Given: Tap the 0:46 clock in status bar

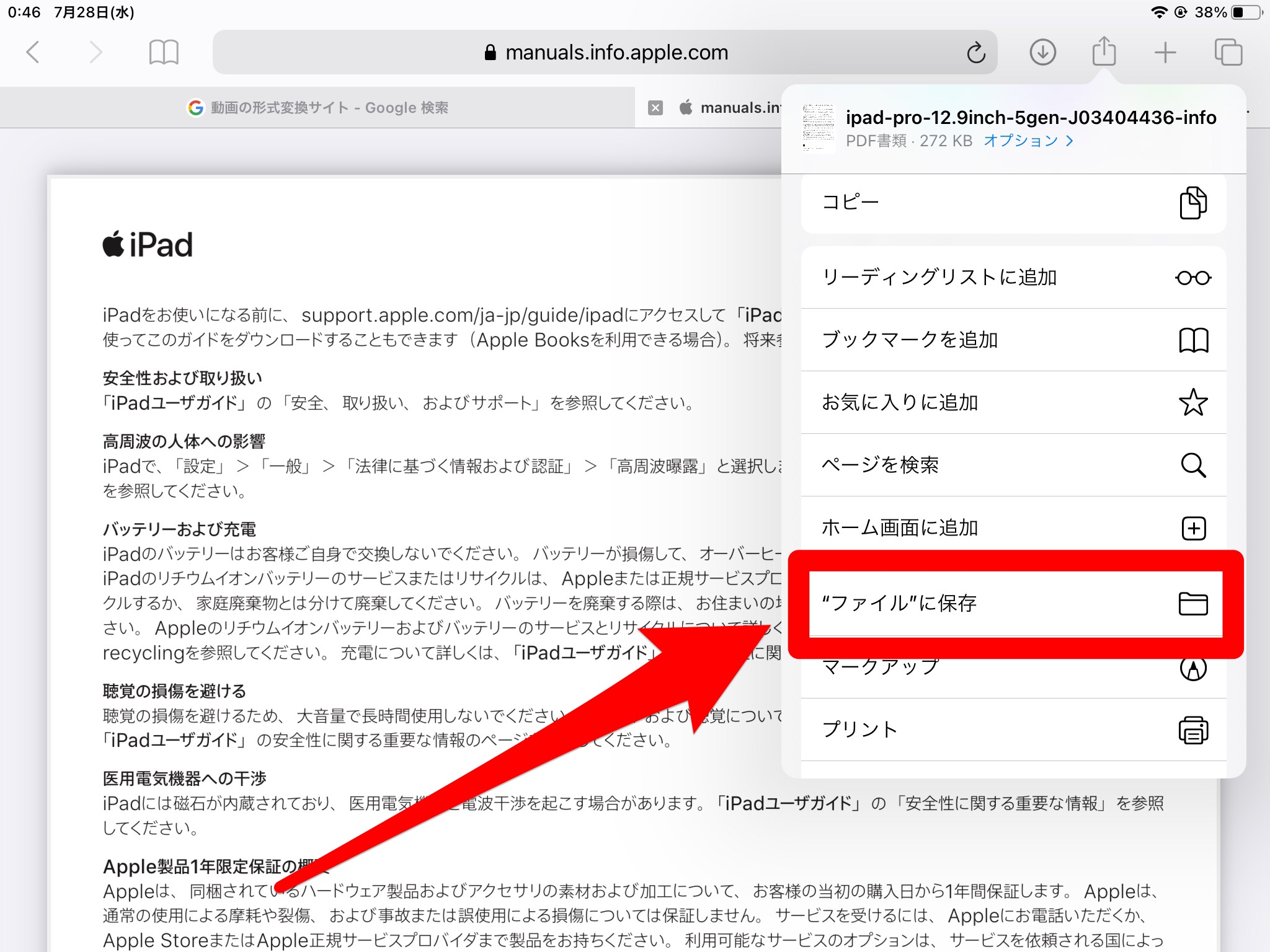Looking at the screenshot, I should click(24, 12).
